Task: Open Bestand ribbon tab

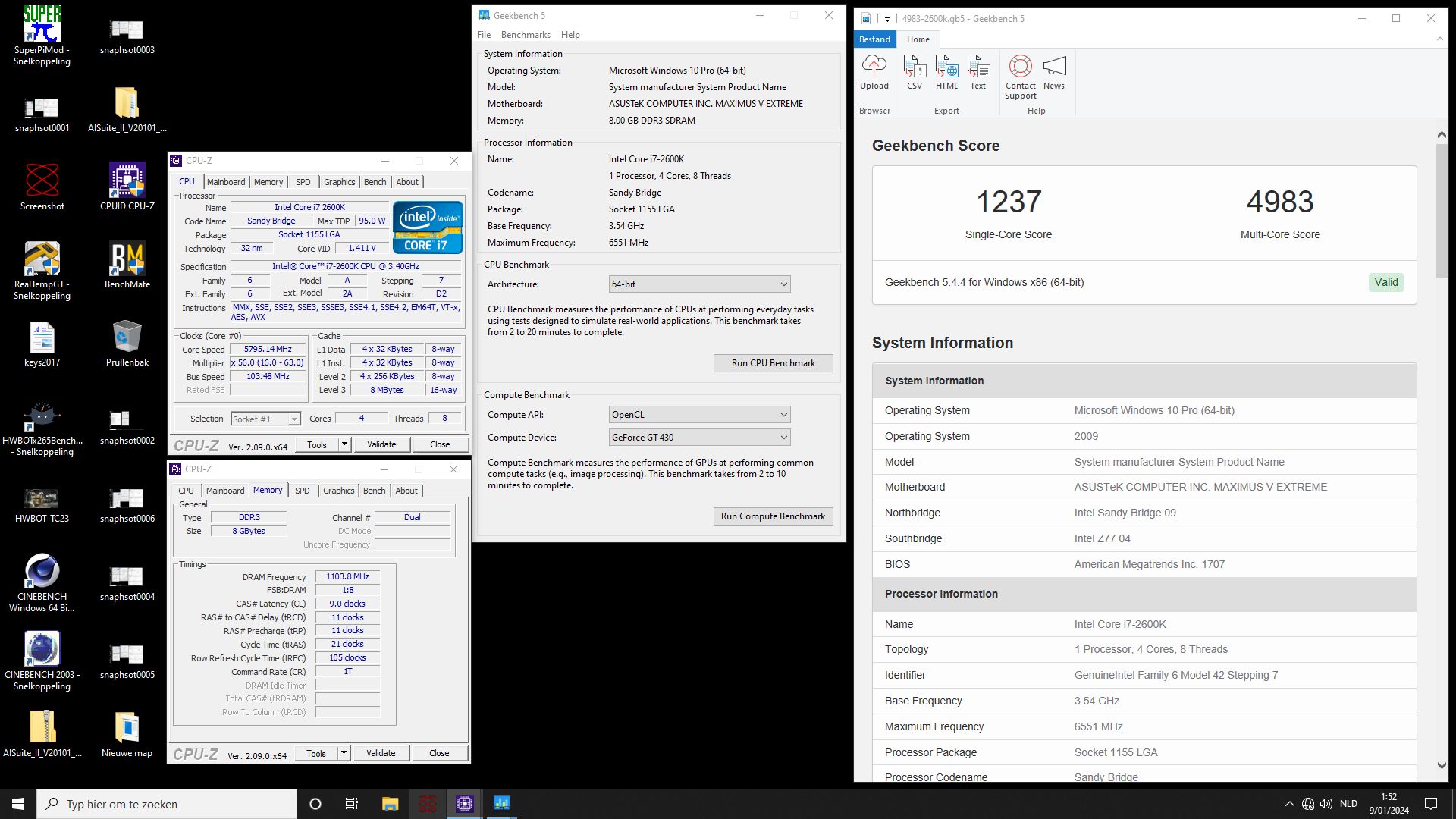Action: coord(874,39)
